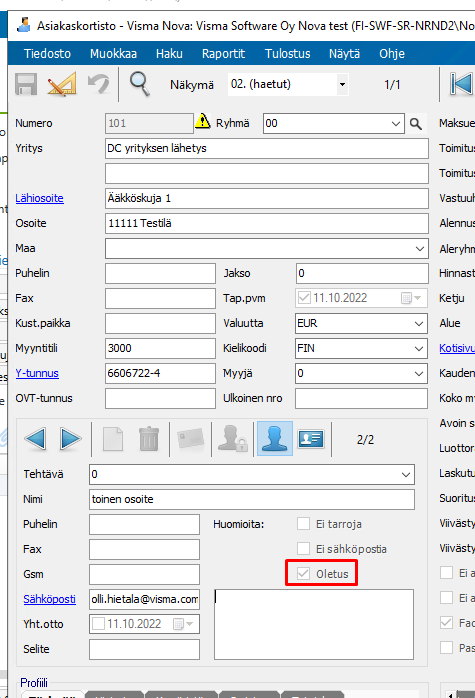This screenshot has height=698, width=475.
Task: Toggle the Tap.pvm date checkbox
Action: click(x=304, y=298)
